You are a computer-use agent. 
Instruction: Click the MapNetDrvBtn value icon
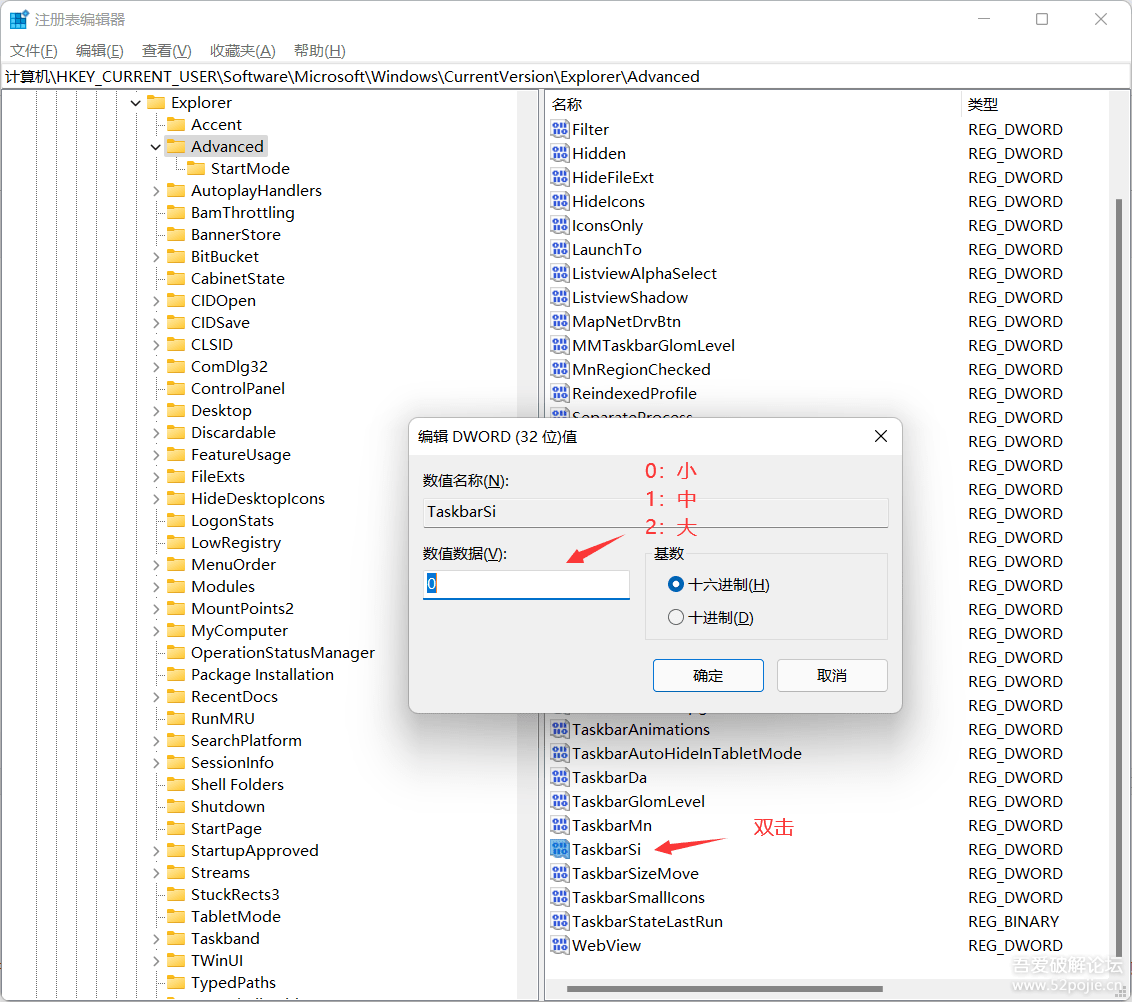[x=560, y=321]
